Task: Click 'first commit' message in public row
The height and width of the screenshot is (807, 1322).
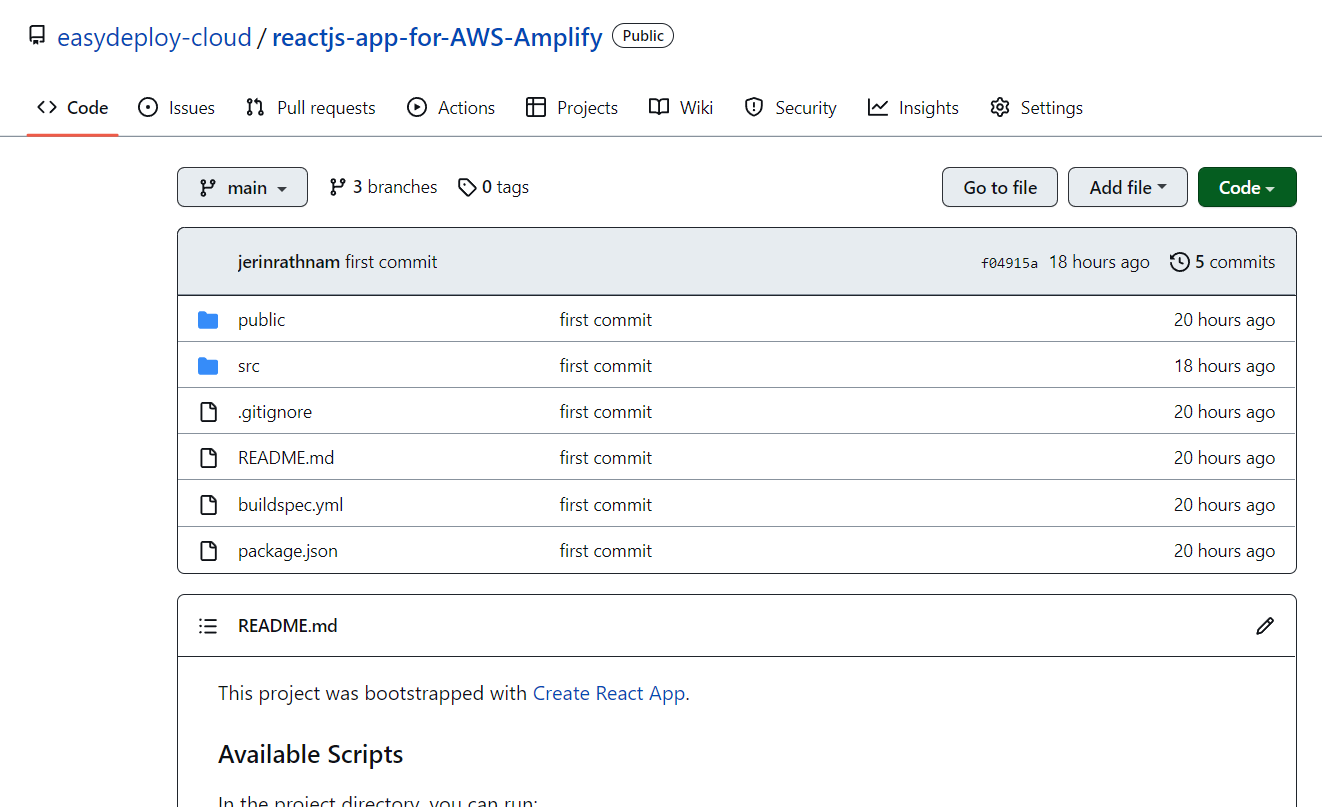Action: point(606,320)
